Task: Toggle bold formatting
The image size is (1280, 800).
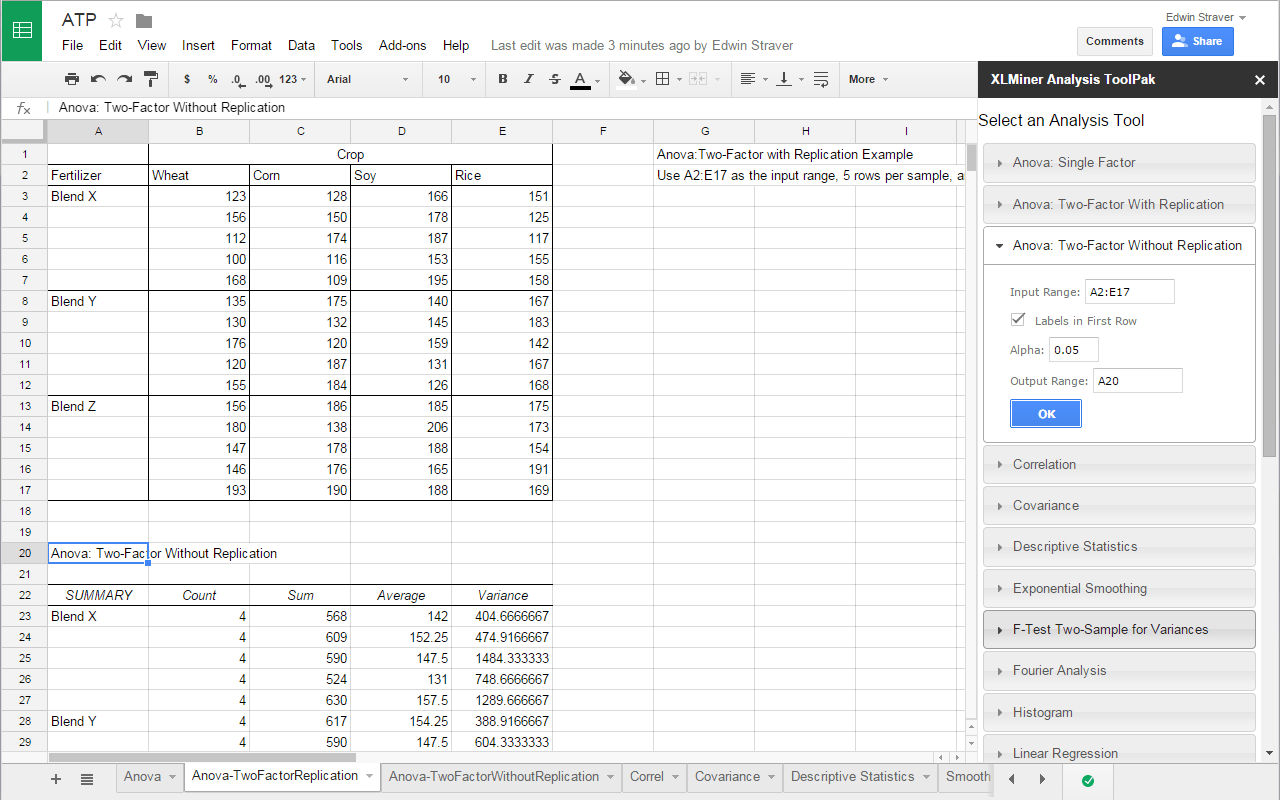Action: click(x=503, y=79)
